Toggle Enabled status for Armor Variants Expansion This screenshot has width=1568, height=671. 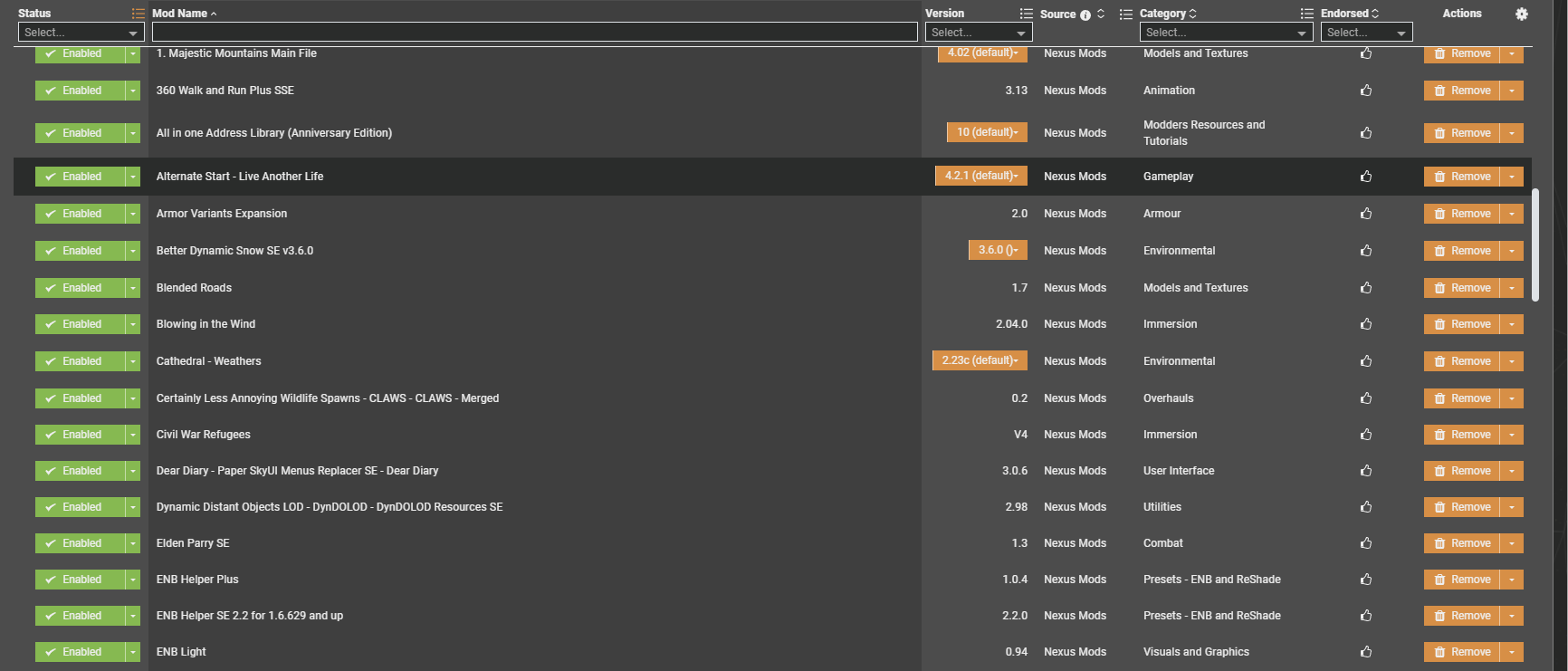click(x=81, y=214)
